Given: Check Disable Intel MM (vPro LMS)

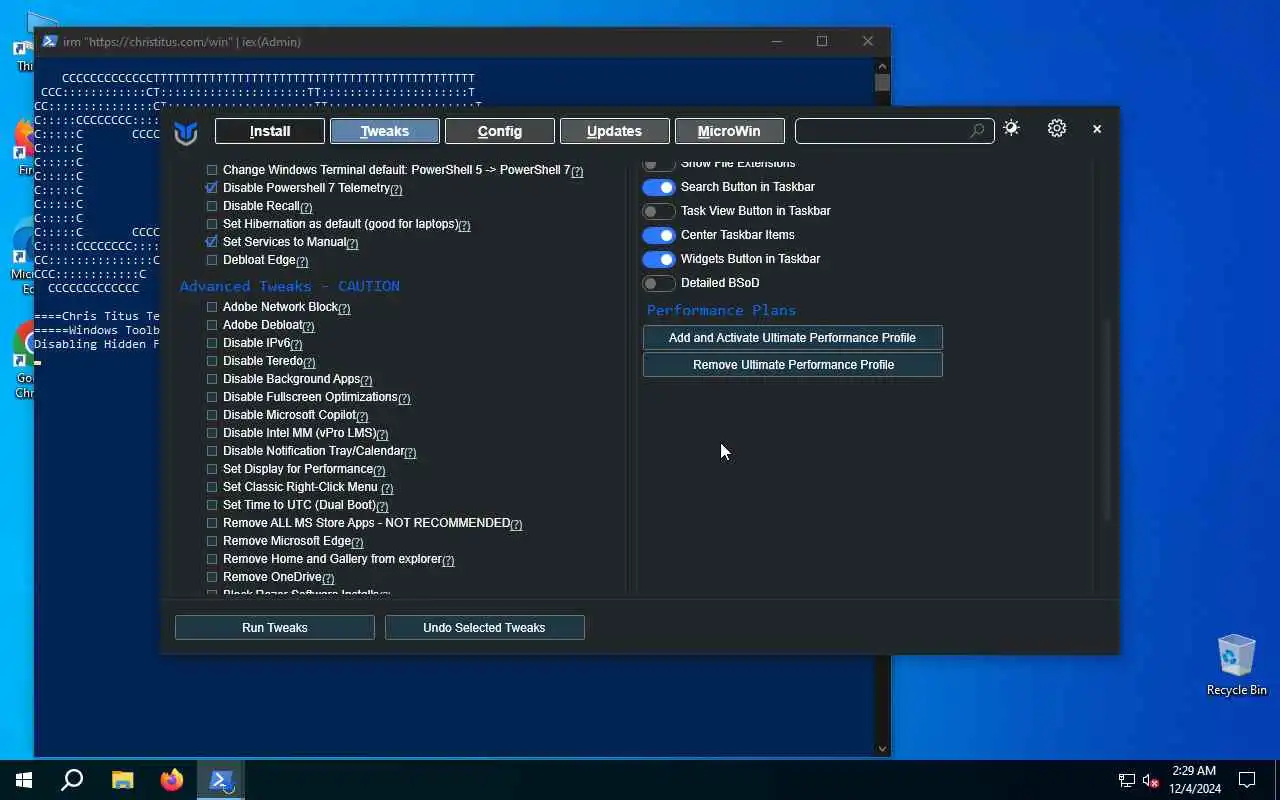Looking at the screenshot, I should (x=212, y=433).
